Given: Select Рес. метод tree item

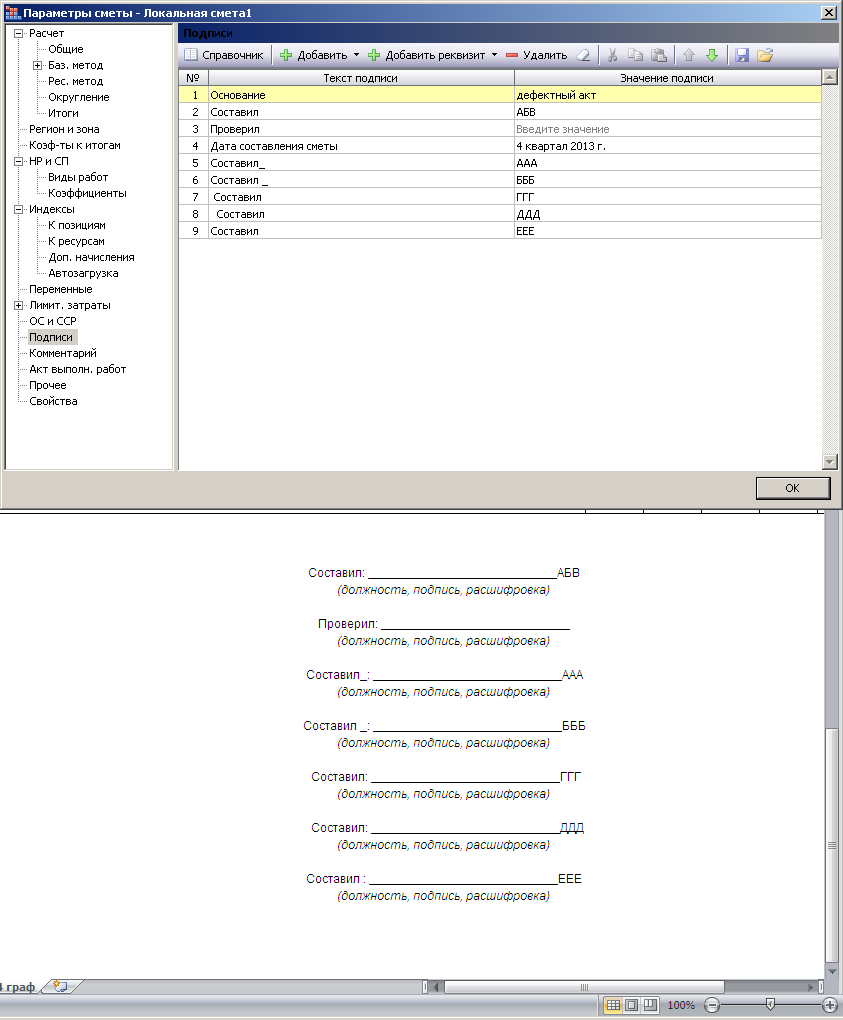Looking at the screenshot, I should tap(75, 81).
